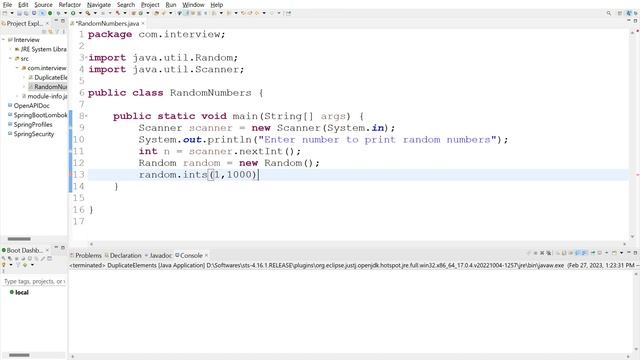Click the Open Console icon
640x360 pixels.
(x=614, y=253)
